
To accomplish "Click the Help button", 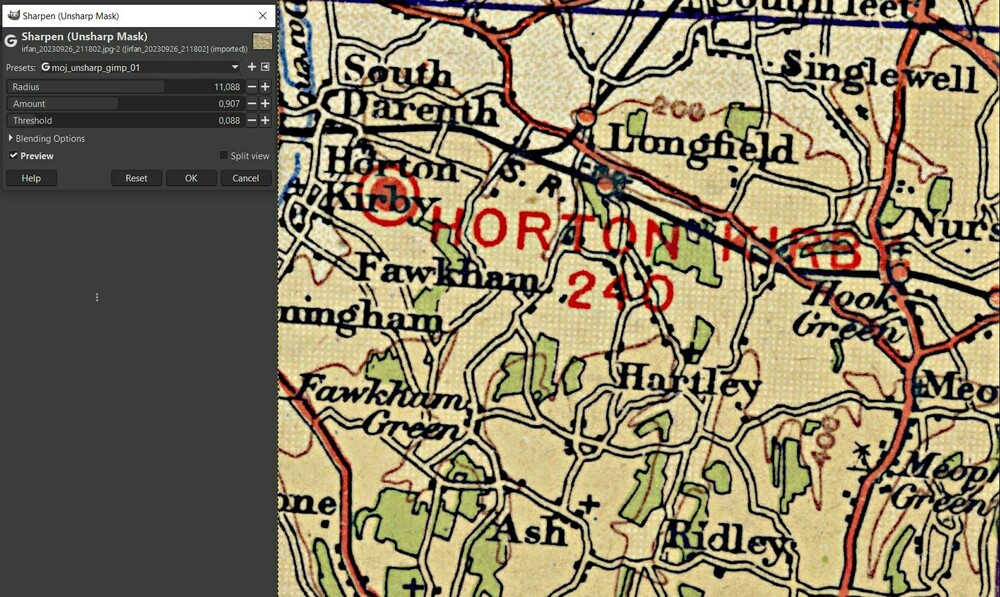I will [x=31, y=178].
